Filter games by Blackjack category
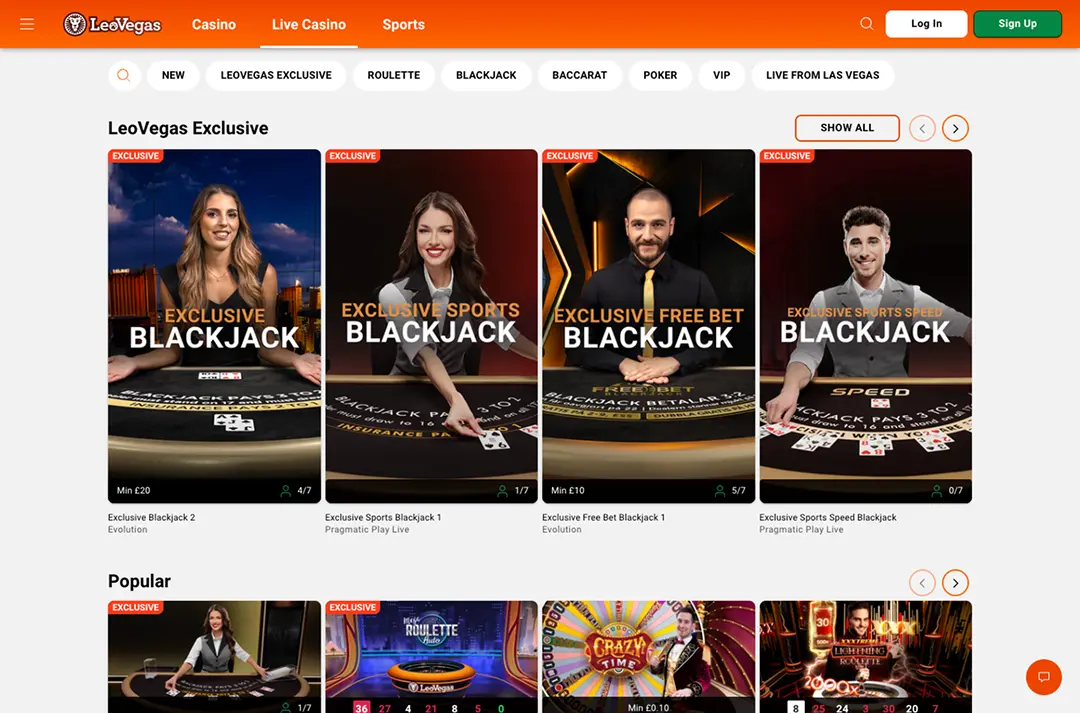Screen dimensions: 1080x714 pyautogui.click(x=486, y=75)
